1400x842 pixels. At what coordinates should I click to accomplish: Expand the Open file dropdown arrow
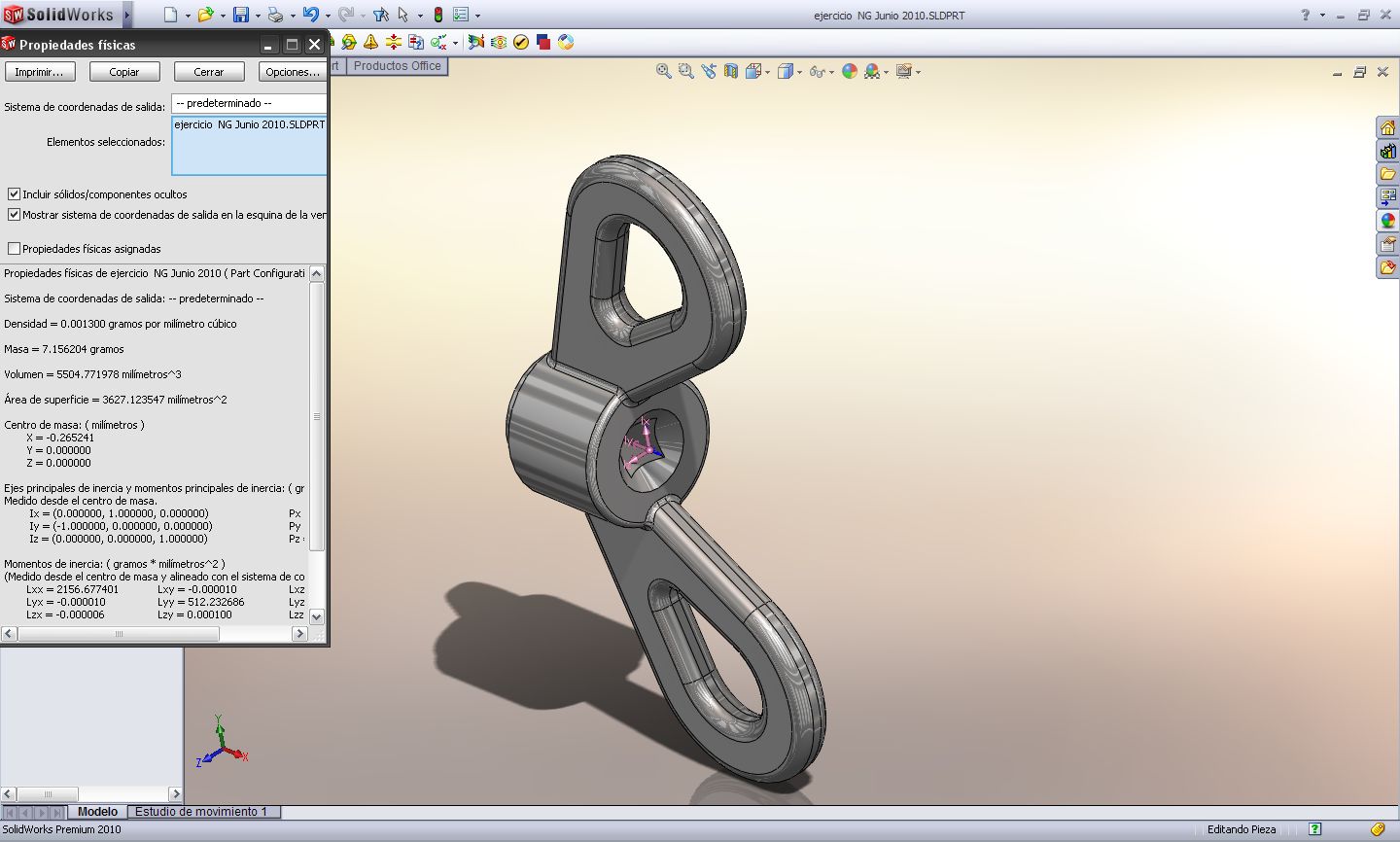223,16
